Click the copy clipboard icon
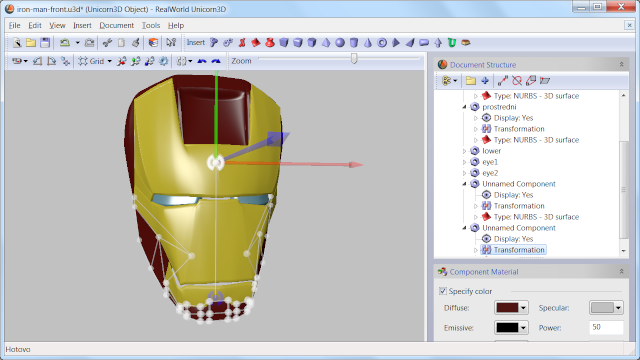 pos(121,42)
